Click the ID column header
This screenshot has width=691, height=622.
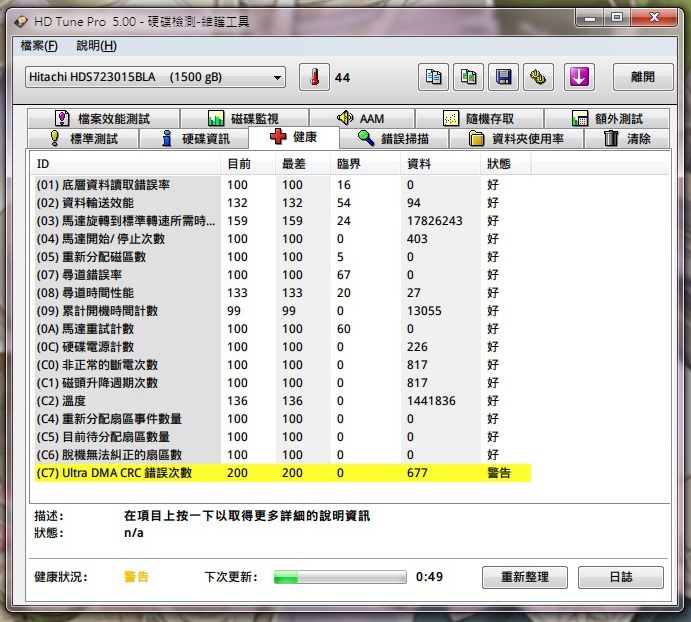pos(125,164)
